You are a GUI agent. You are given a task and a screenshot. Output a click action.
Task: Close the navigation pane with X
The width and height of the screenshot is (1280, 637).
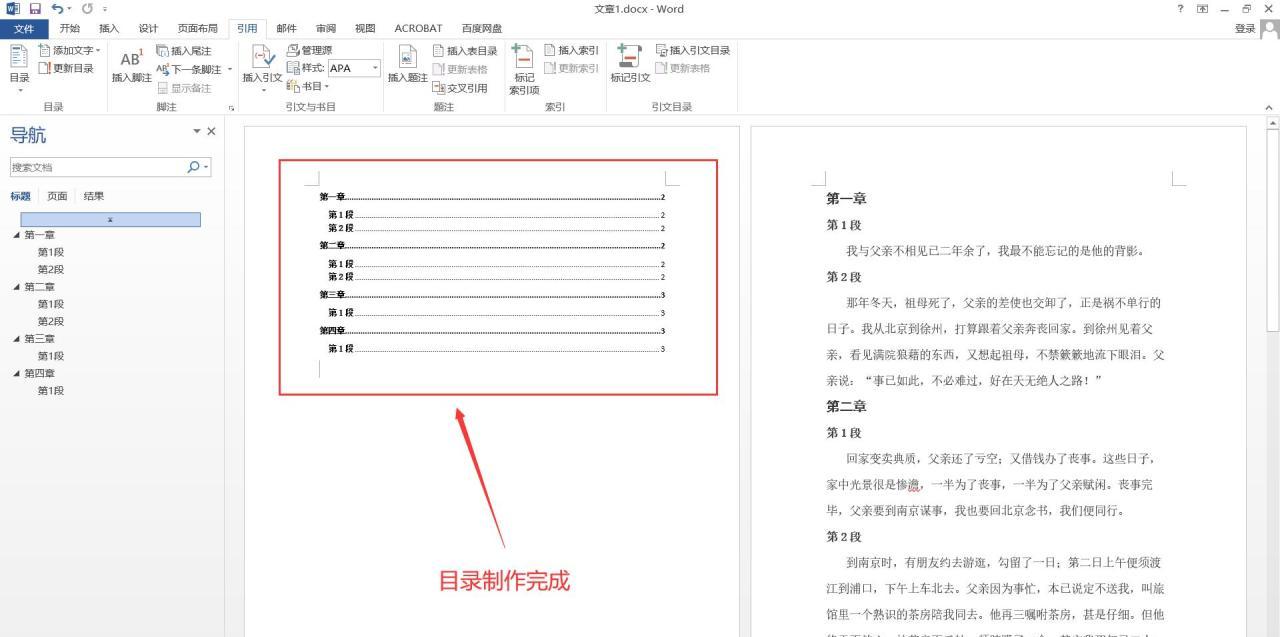211,131
